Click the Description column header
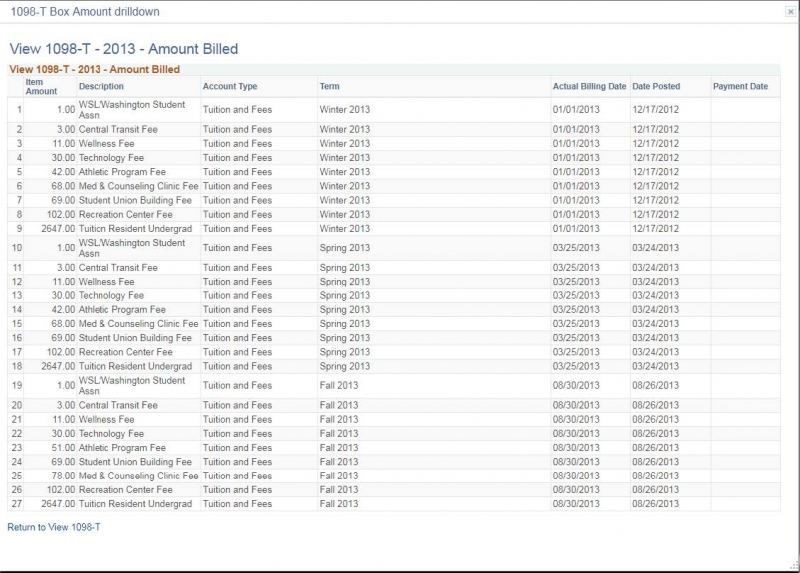Image resolution: width=800 pixels, height=573 pixels. click(x=101, y=86)
